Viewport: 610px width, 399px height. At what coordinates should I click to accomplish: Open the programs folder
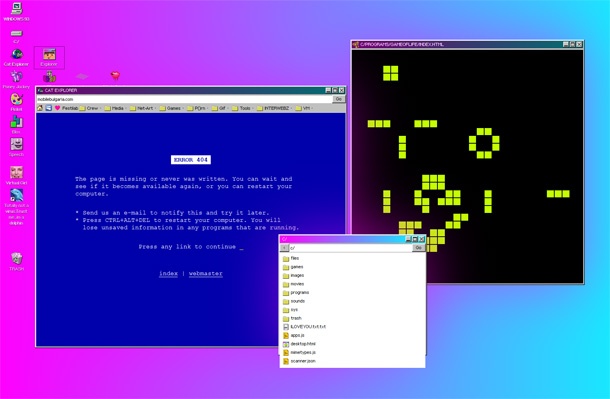click(296, 292)
